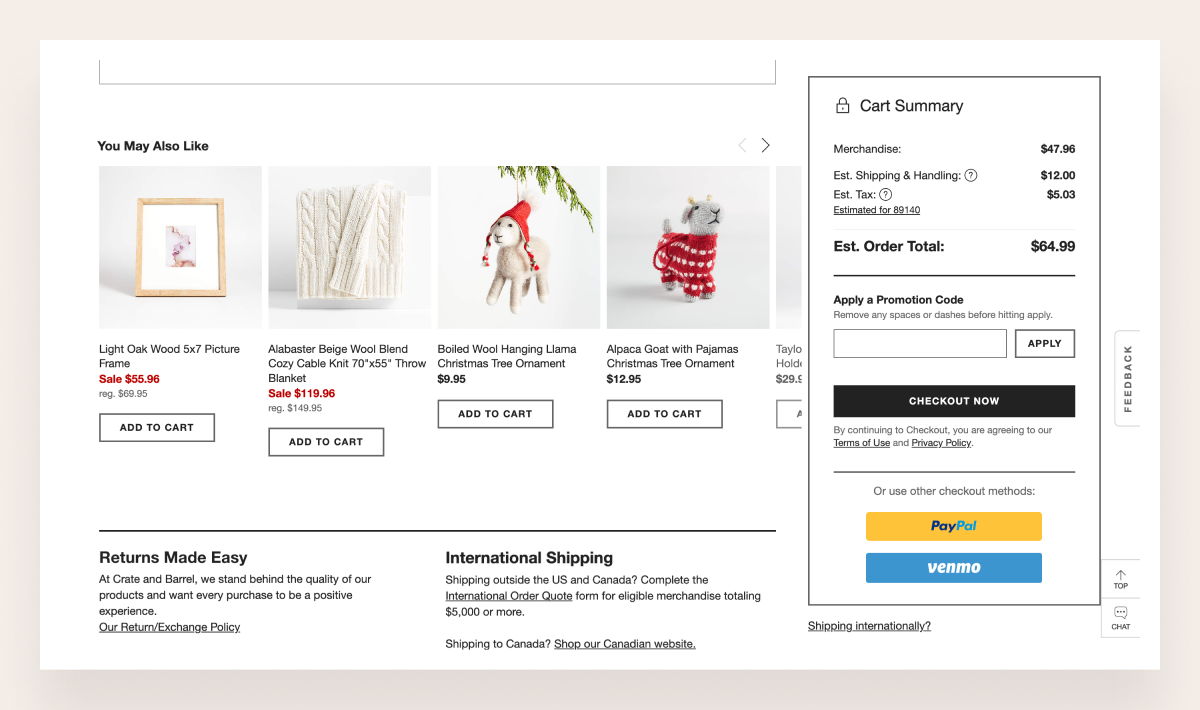Viewport: 1200px width, 710px height.
Task: Click the Est. Tax help question icon
Action: point(885,195)
